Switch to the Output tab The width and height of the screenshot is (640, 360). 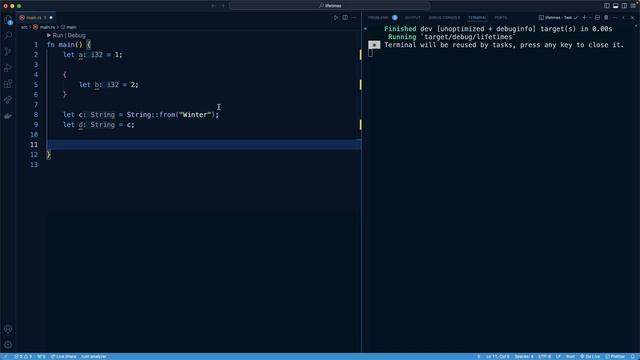coord(413,18)
